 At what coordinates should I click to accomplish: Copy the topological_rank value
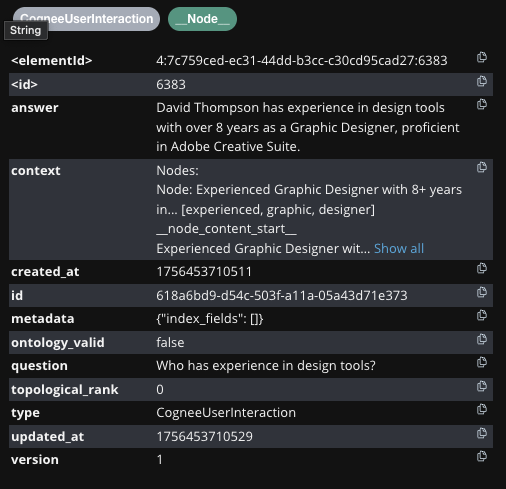coord(482,386)
